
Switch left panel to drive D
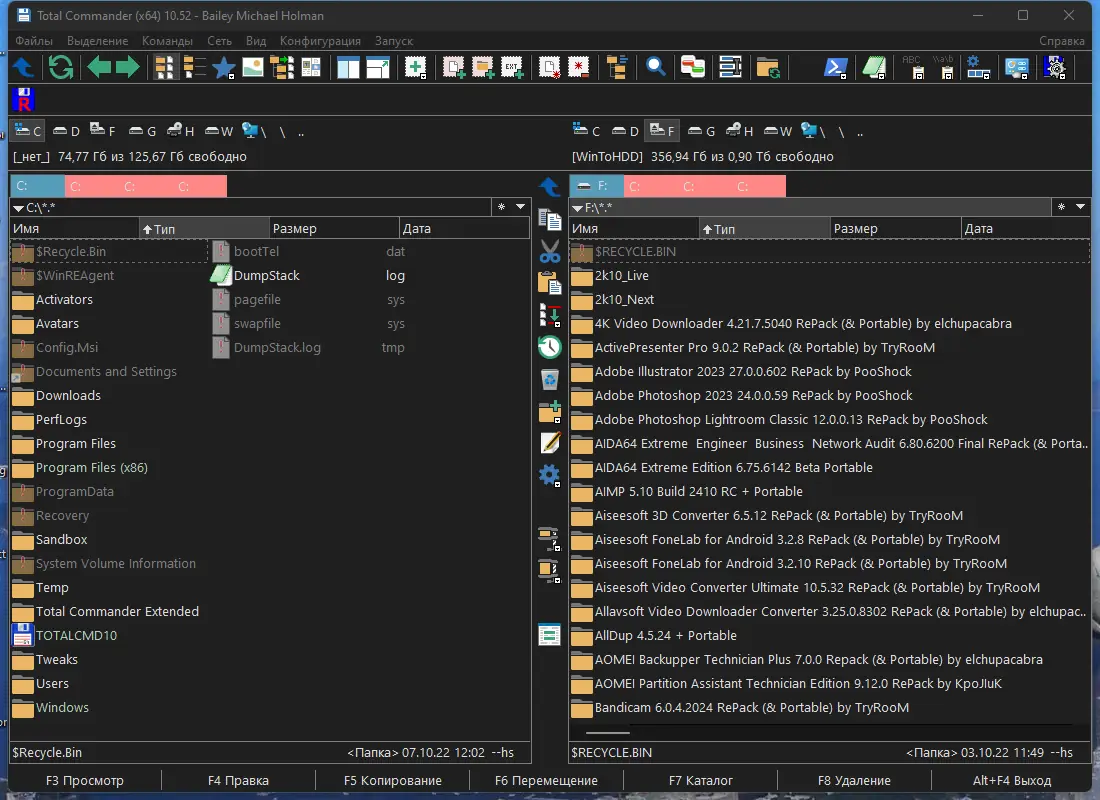65,130
